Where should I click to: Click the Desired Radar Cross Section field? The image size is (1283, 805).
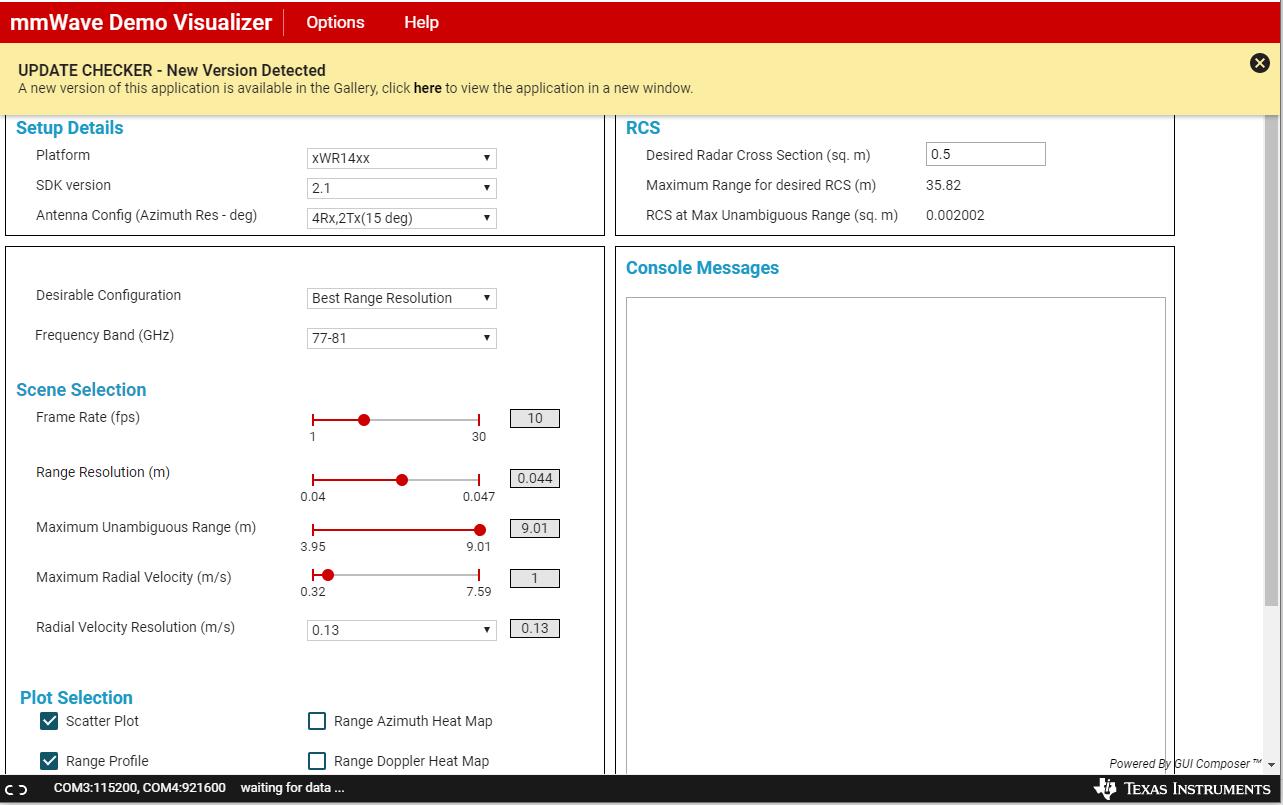point(986,154)
